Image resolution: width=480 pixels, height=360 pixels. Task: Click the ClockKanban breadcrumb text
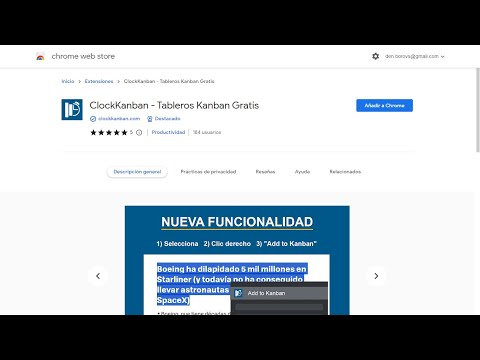point(169,81)
